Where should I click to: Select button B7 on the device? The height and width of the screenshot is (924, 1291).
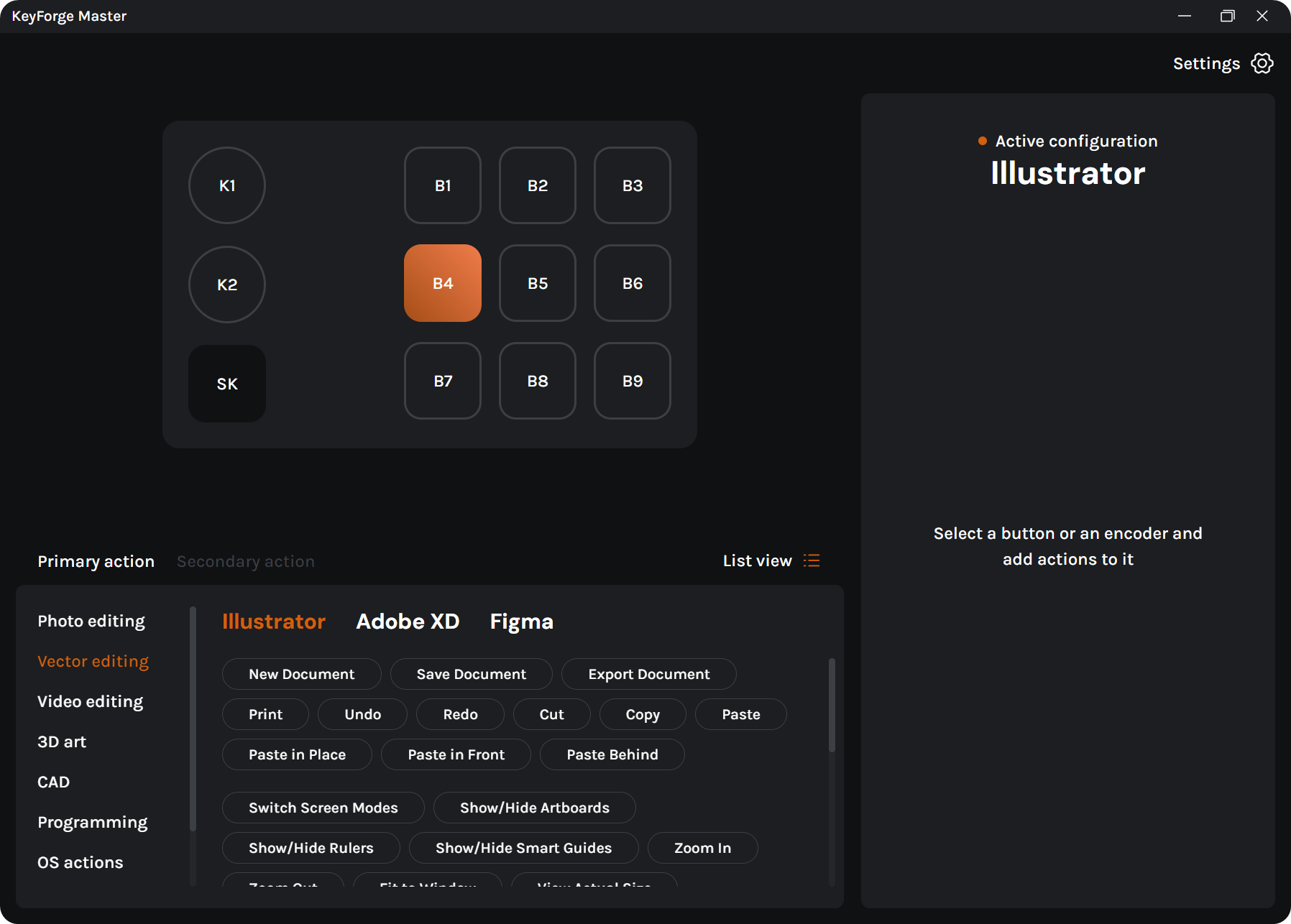pyautogui.click(x=443, y=381)
